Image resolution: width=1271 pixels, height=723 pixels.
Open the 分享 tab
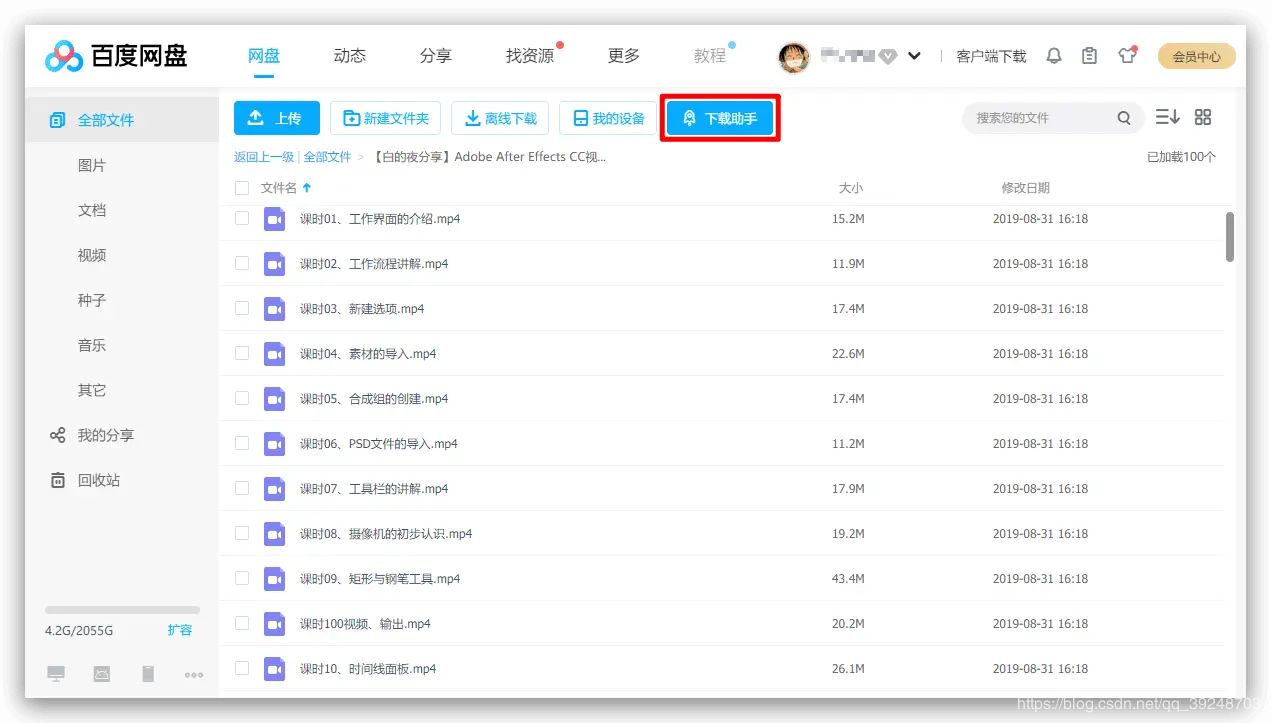click(x=436, y=56)
